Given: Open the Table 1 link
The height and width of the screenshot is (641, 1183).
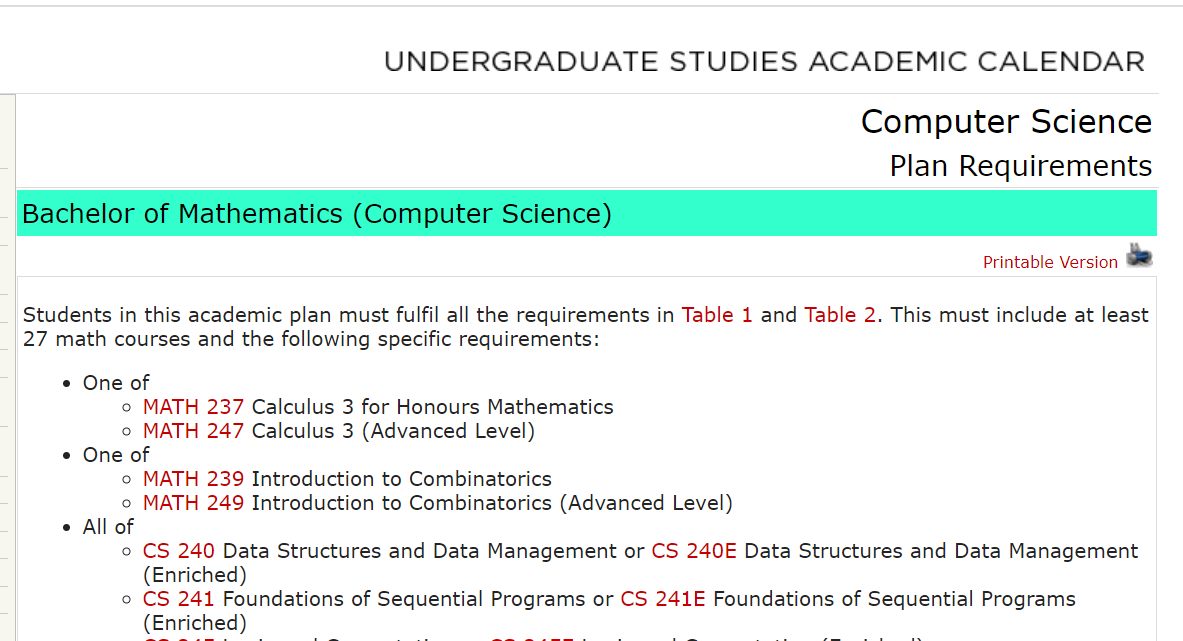Looking at the screenshot, I should [x=717, y=315].
